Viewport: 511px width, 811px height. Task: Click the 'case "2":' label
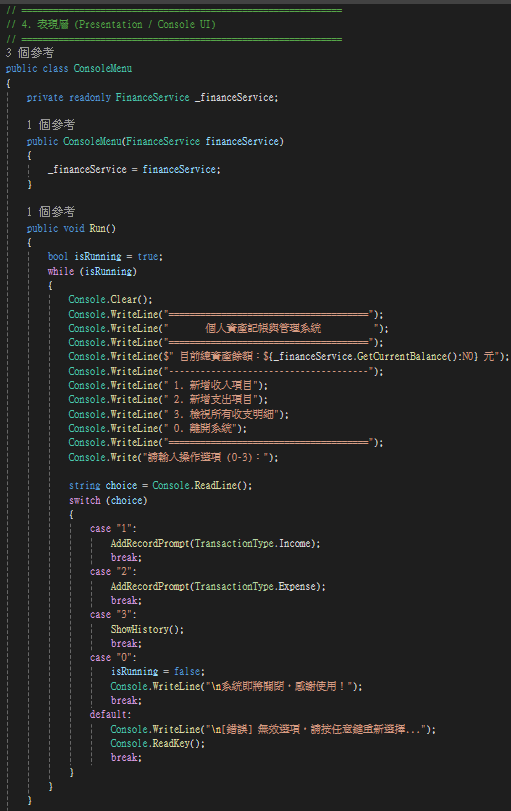(x=113, y=572)
